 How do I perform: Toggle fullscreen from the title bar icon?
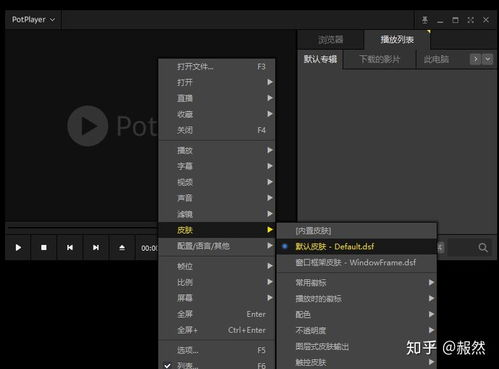(471, 20)
